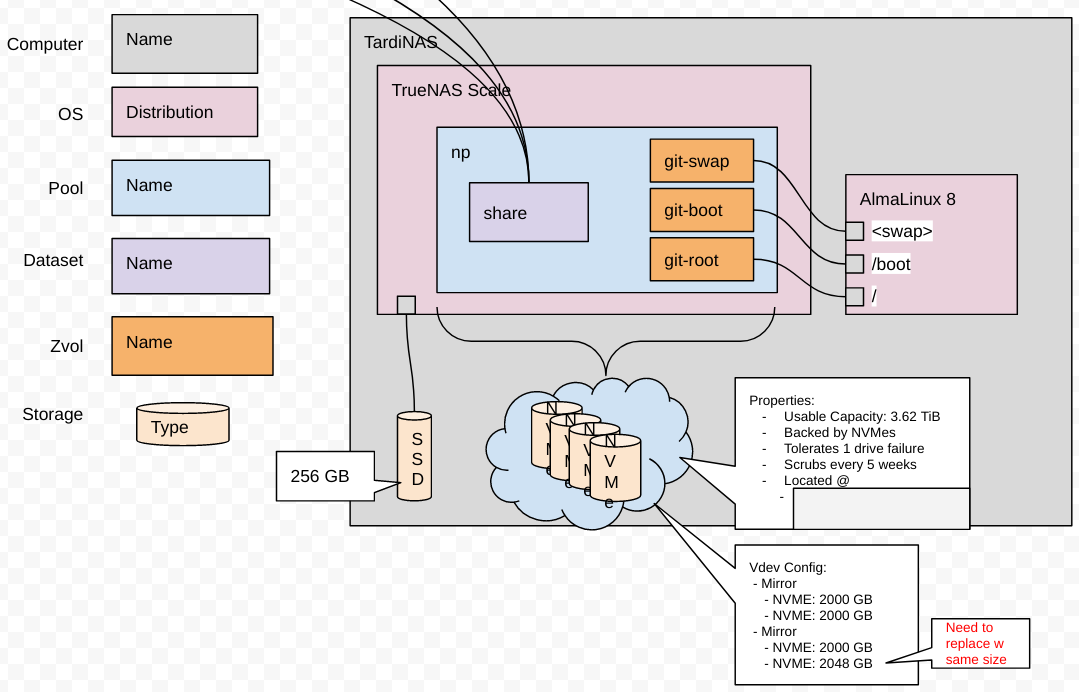Click the '<swap>' mount label
The image size is (1079, 692).
(901, 231)
